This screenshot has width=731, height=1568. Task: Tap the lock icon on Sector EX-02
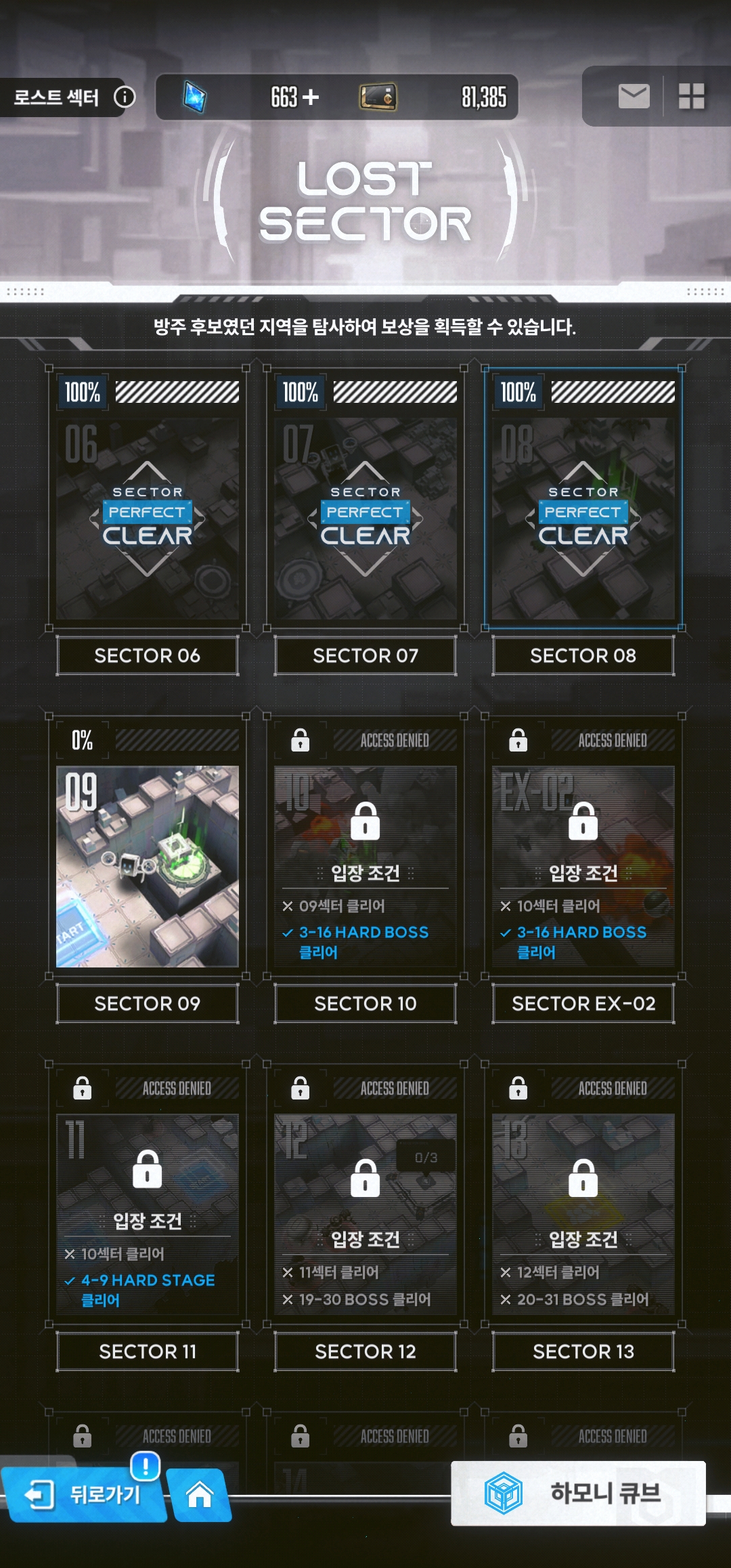pos(583,821)
